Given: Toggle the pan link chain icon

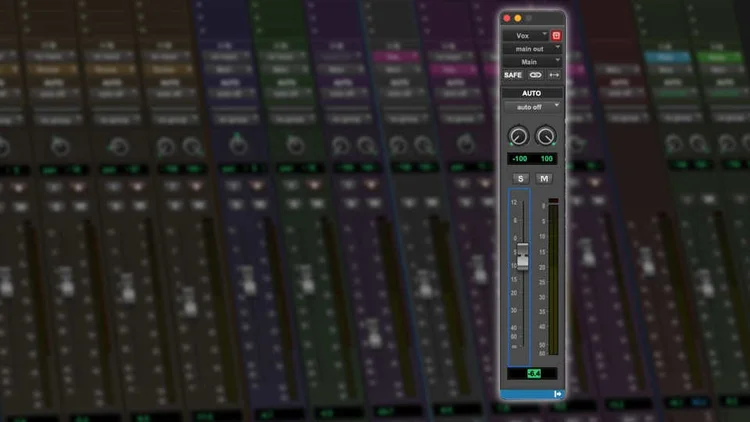Looking at the screenshot, I should click(535, 75).
